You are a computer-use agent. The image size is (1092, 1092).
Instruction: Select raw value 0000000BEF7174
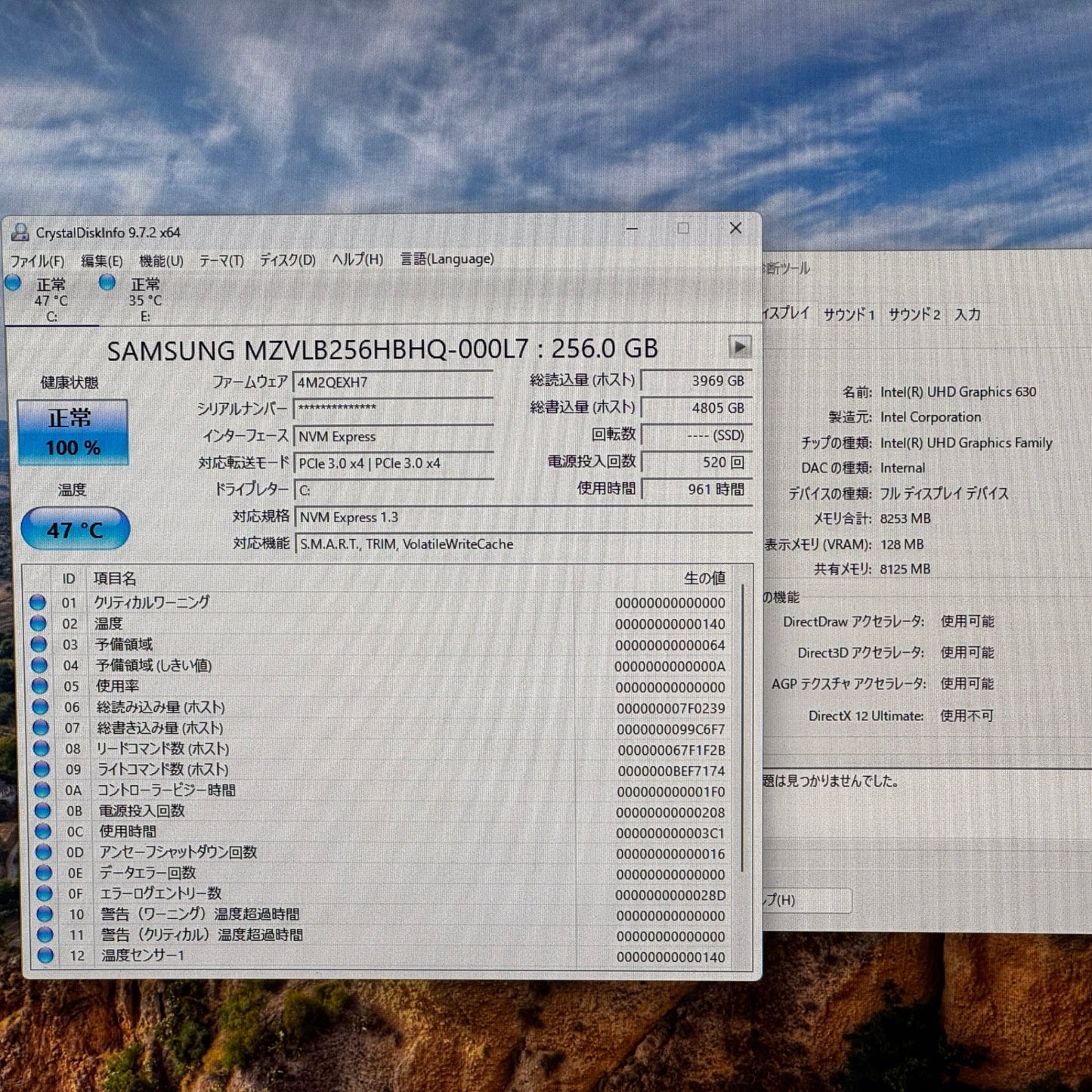click(x=672, y=771)
